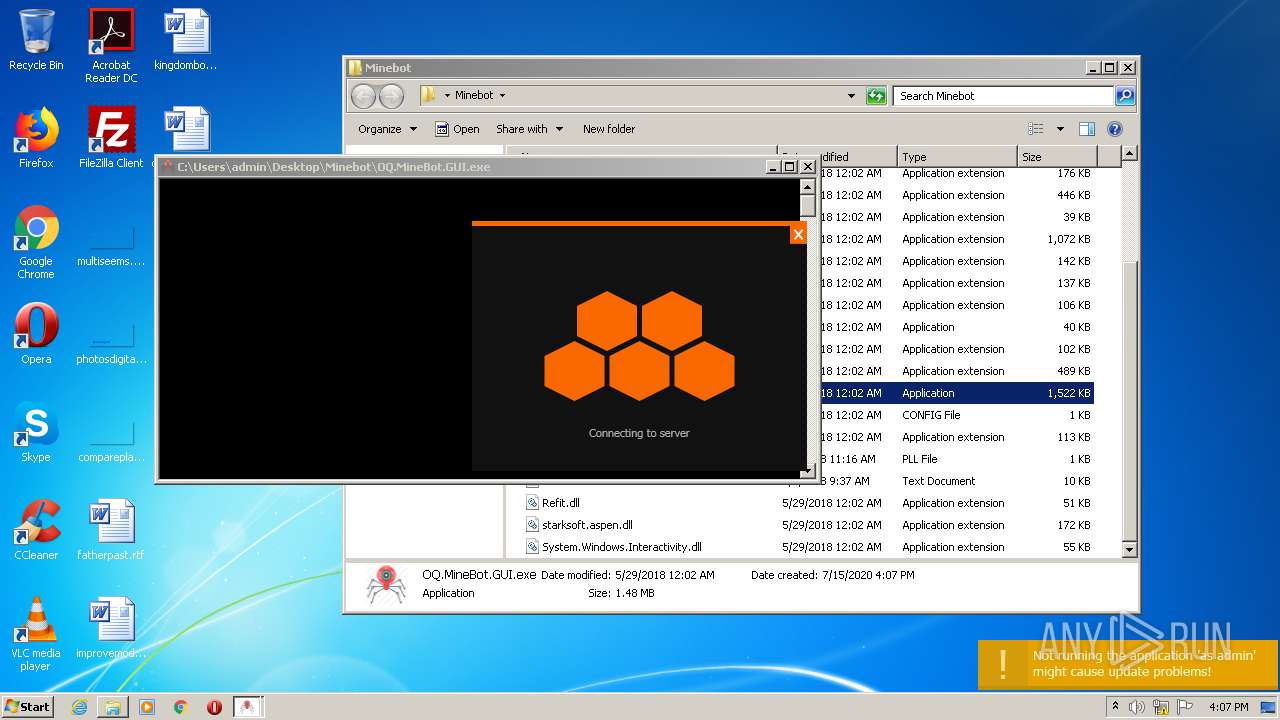This screenshot has height=720, width=1280.
Task: Launch Skype from the desktop
Action: coord(36,432)
